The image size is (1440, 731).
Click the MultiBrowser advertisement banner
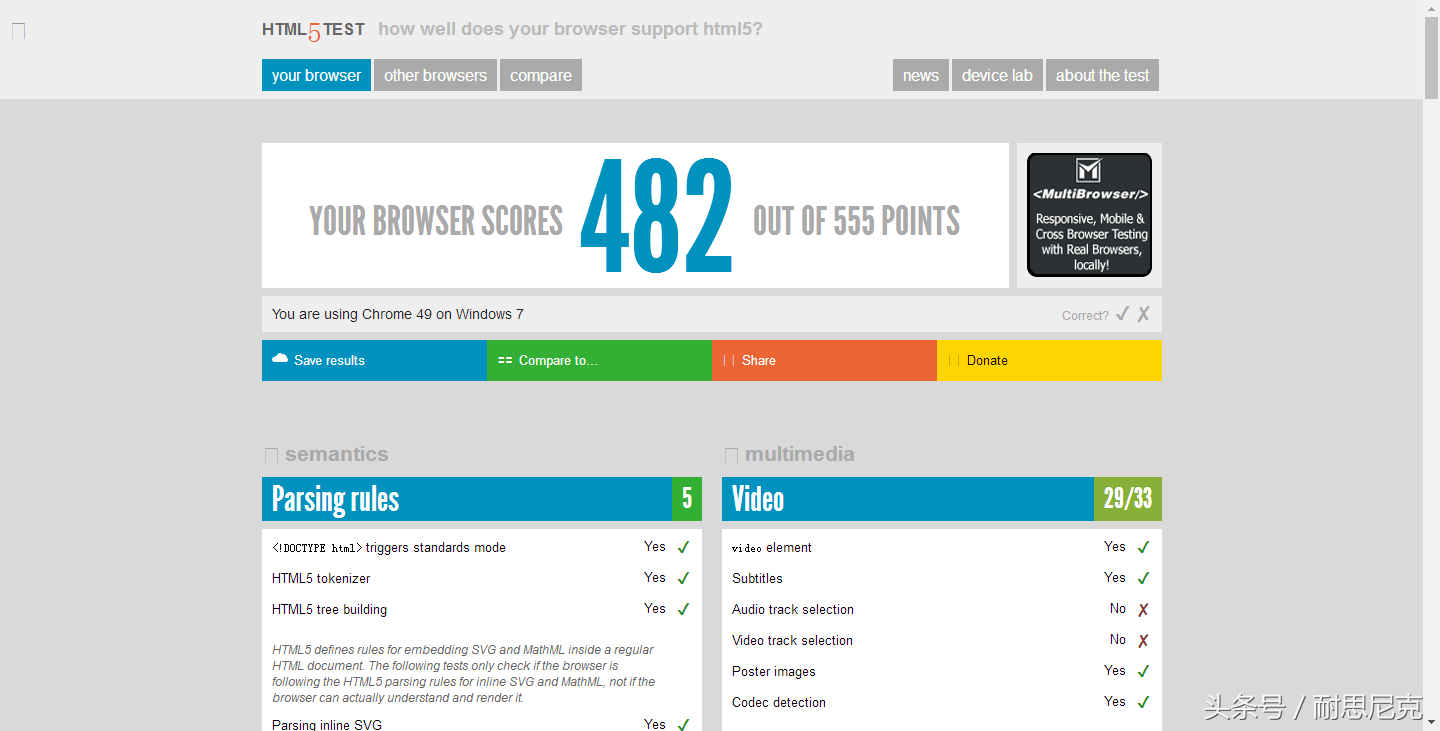[x=1089, y=215]
